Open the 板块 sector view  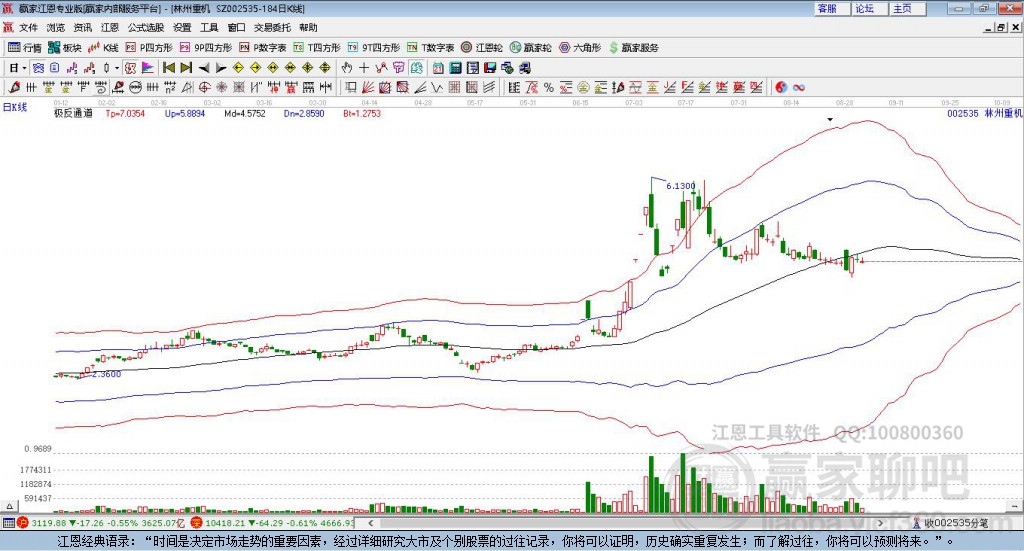pyautogui.click(x=64, y=48)
